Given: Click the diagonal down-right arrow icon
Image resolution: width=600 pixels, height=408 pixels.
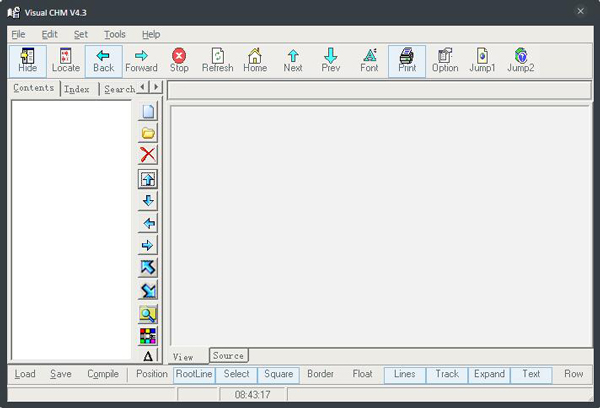Looking at the screenshot, I should pos(148,291).
